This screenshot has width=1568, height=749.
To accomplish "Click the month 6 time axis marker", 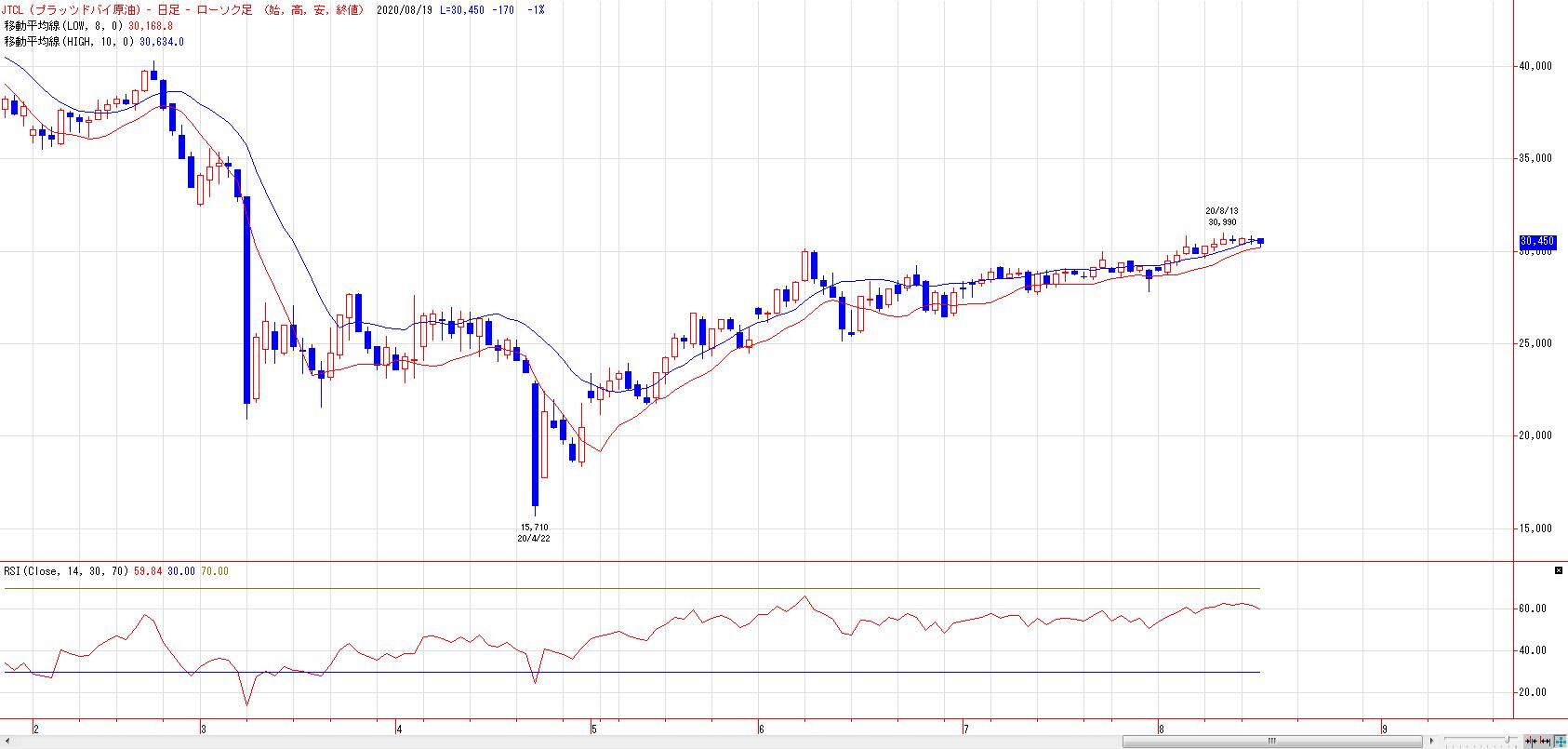I will tap(761, 729).
